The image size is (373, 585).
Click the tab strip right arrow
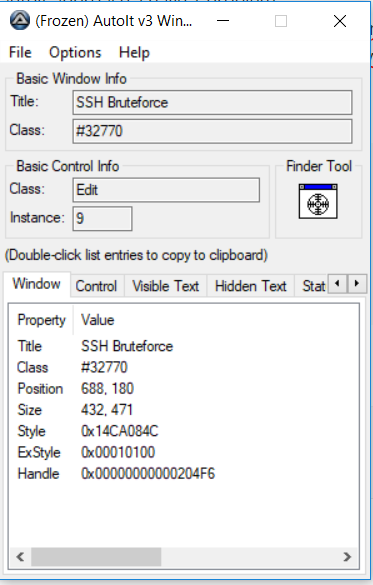357,284
